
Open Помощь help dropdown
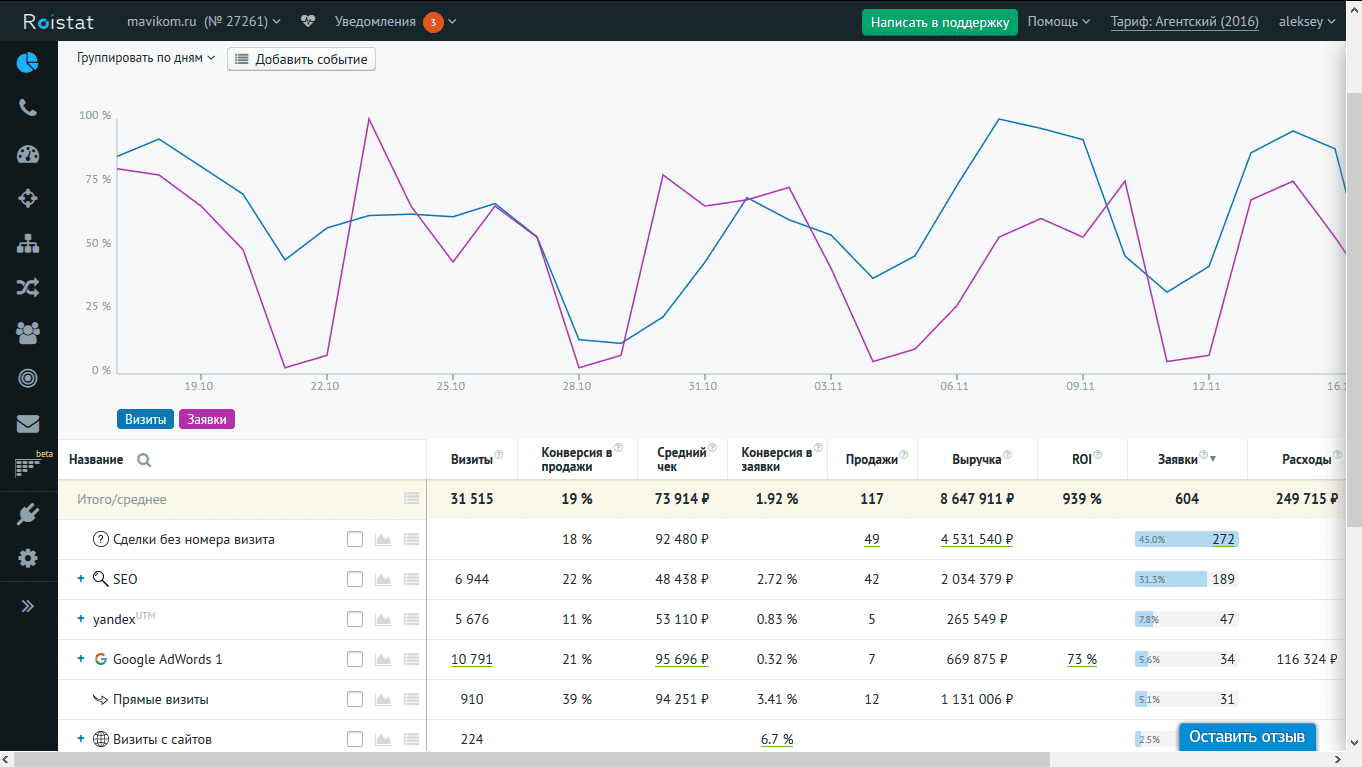pos(1059,21)
